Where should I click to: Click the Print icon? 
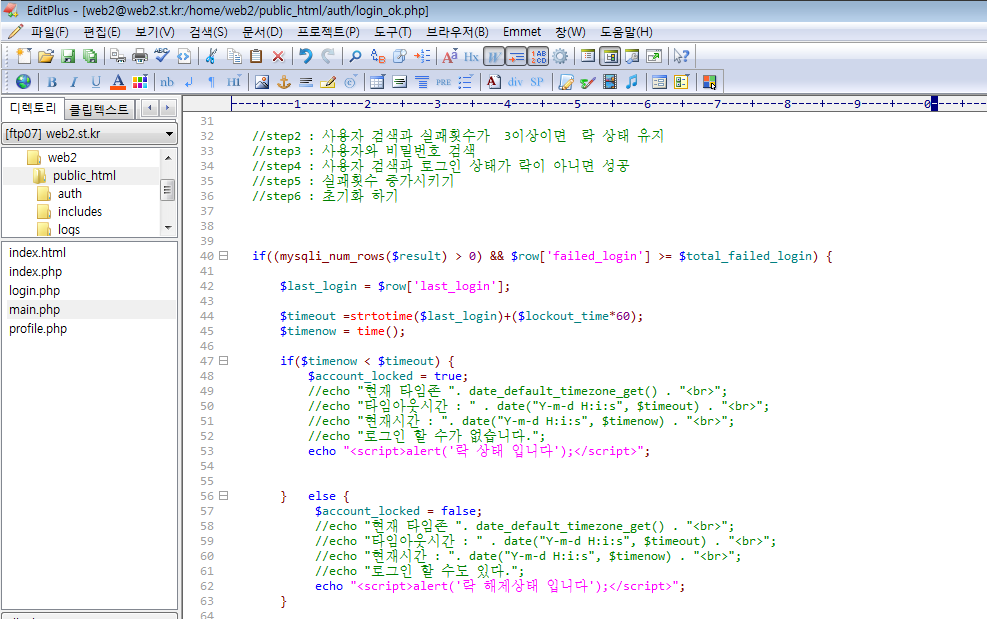(140, 56)
